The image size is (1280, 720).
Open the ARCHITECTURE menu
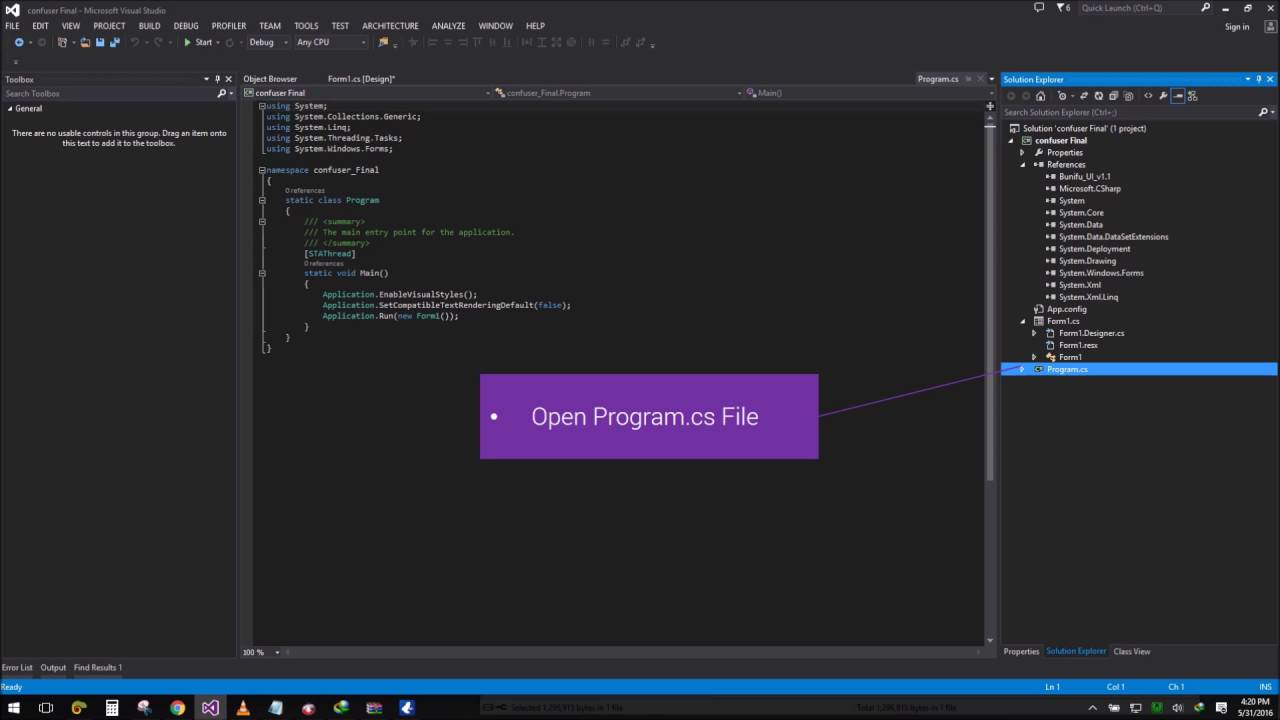390,26
